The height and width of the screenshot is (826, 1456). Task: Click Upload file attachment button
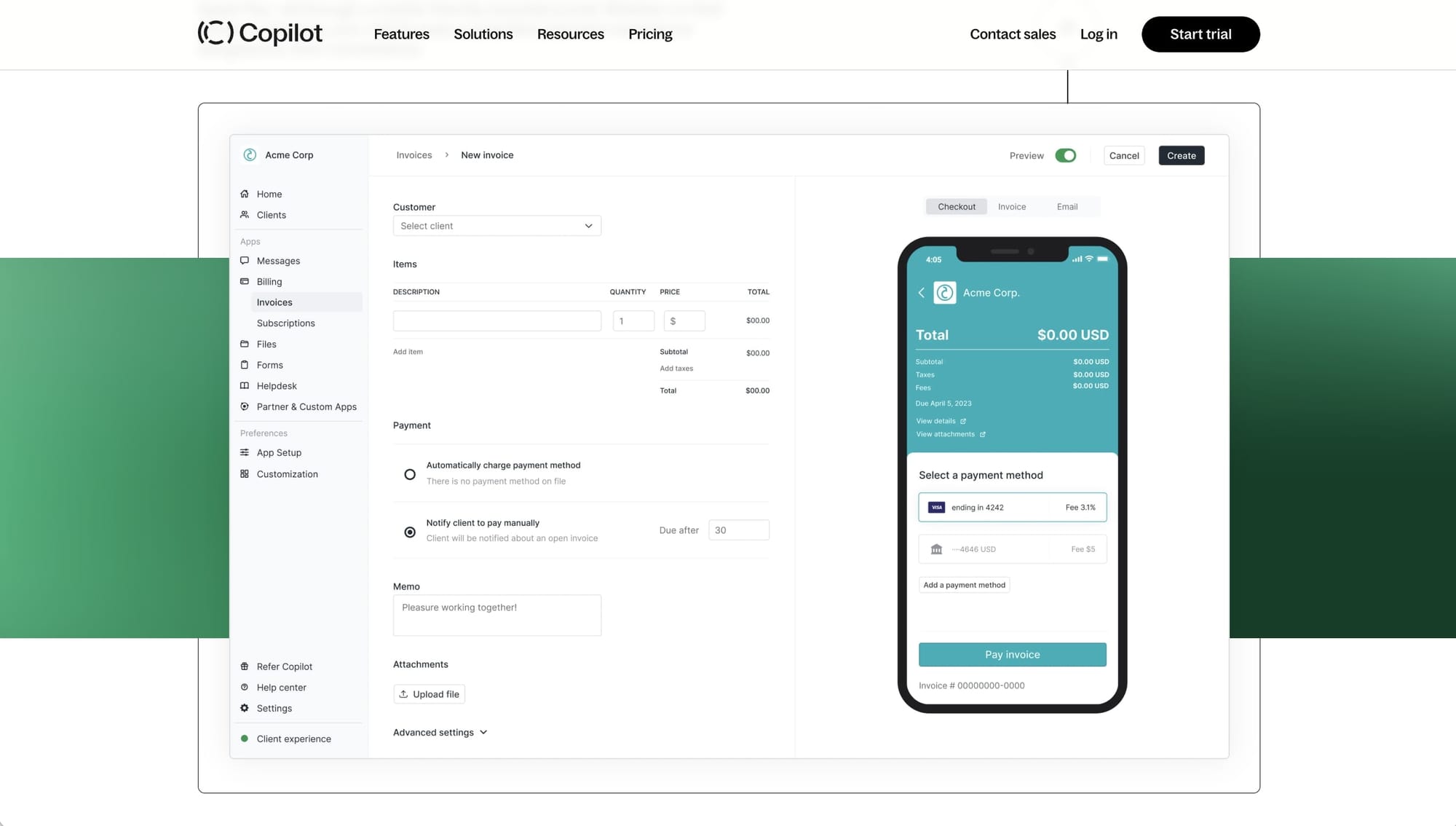pyautogui.click(x=428, y=693)
